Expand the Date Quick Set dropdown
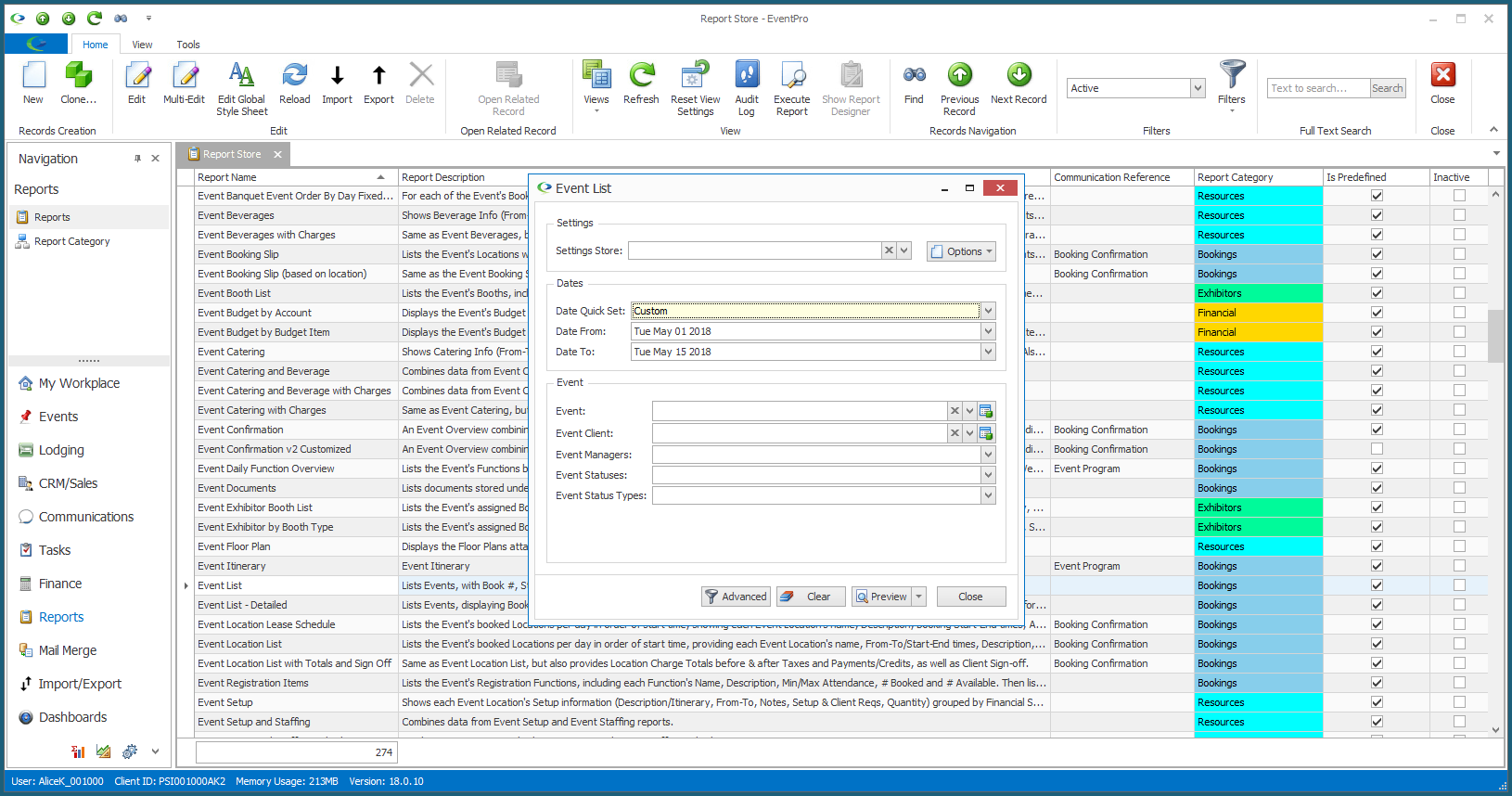The image size is (1512, 796). tap(988, 311)
